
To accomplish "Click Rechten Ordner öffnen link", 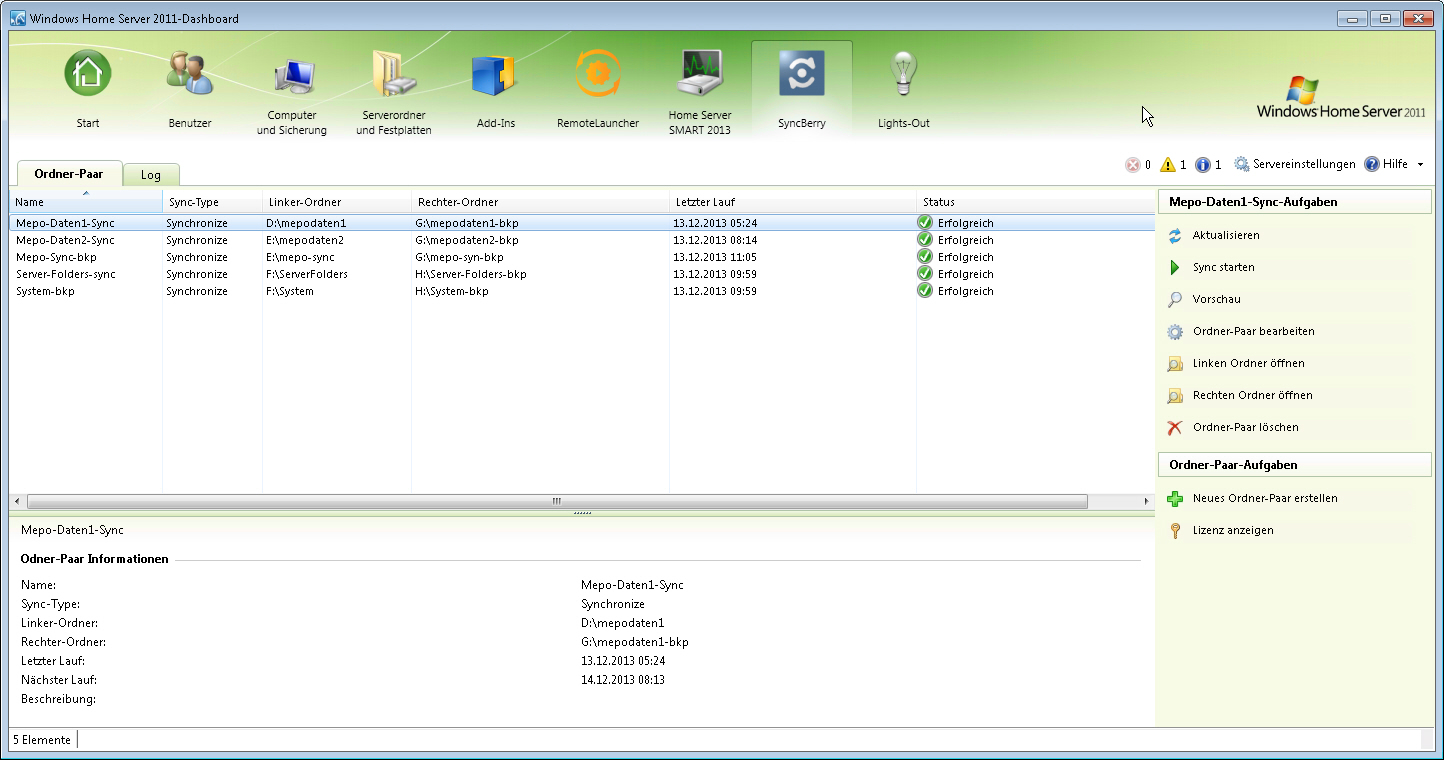I will 1252,396.
